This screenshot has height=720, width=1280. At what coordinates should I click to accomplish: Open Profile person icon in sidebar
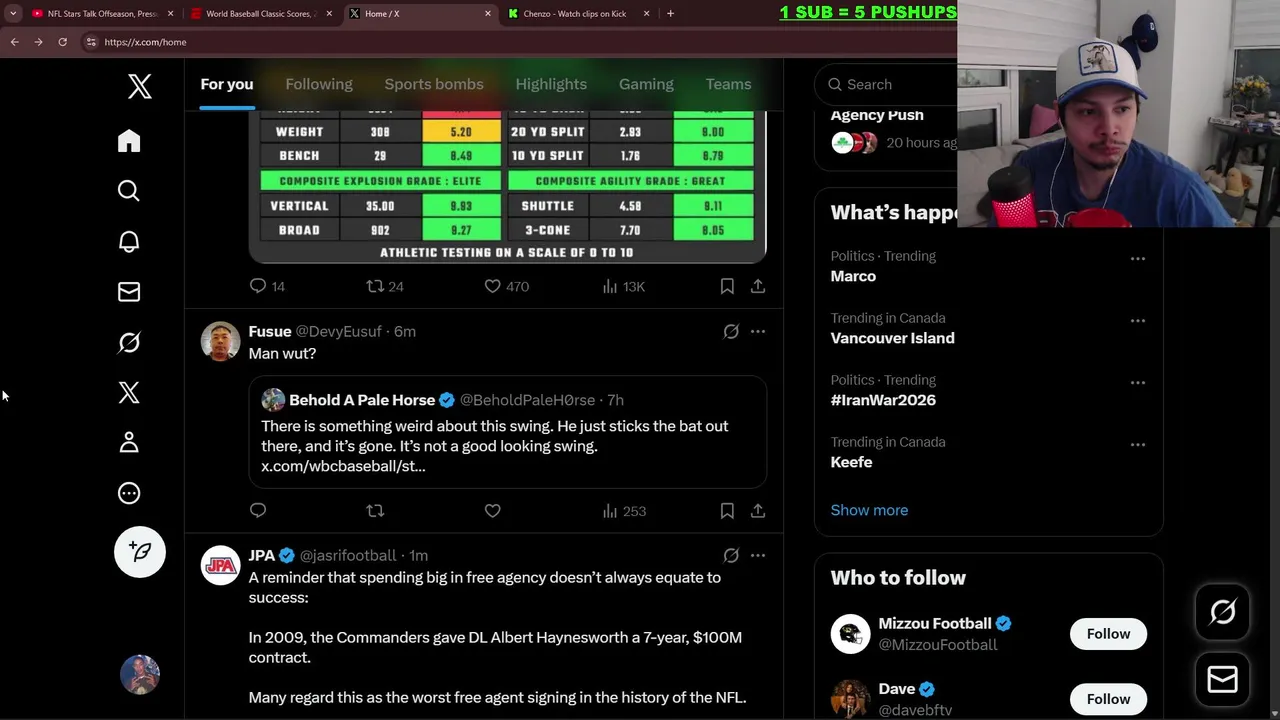tap(129, 443)
